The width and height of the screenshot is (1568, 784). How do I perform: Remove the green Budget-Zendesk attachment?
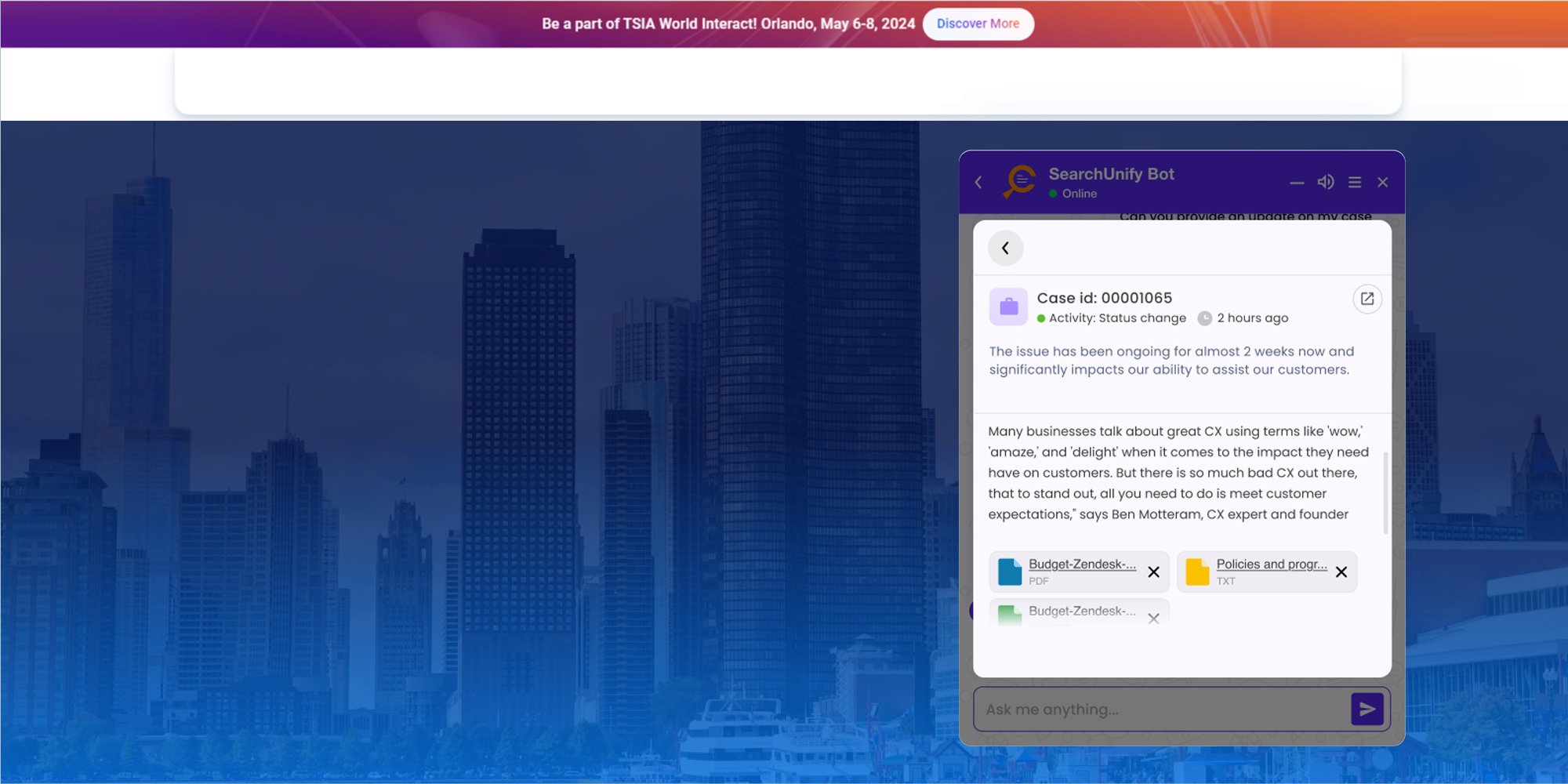[1153, 619]
